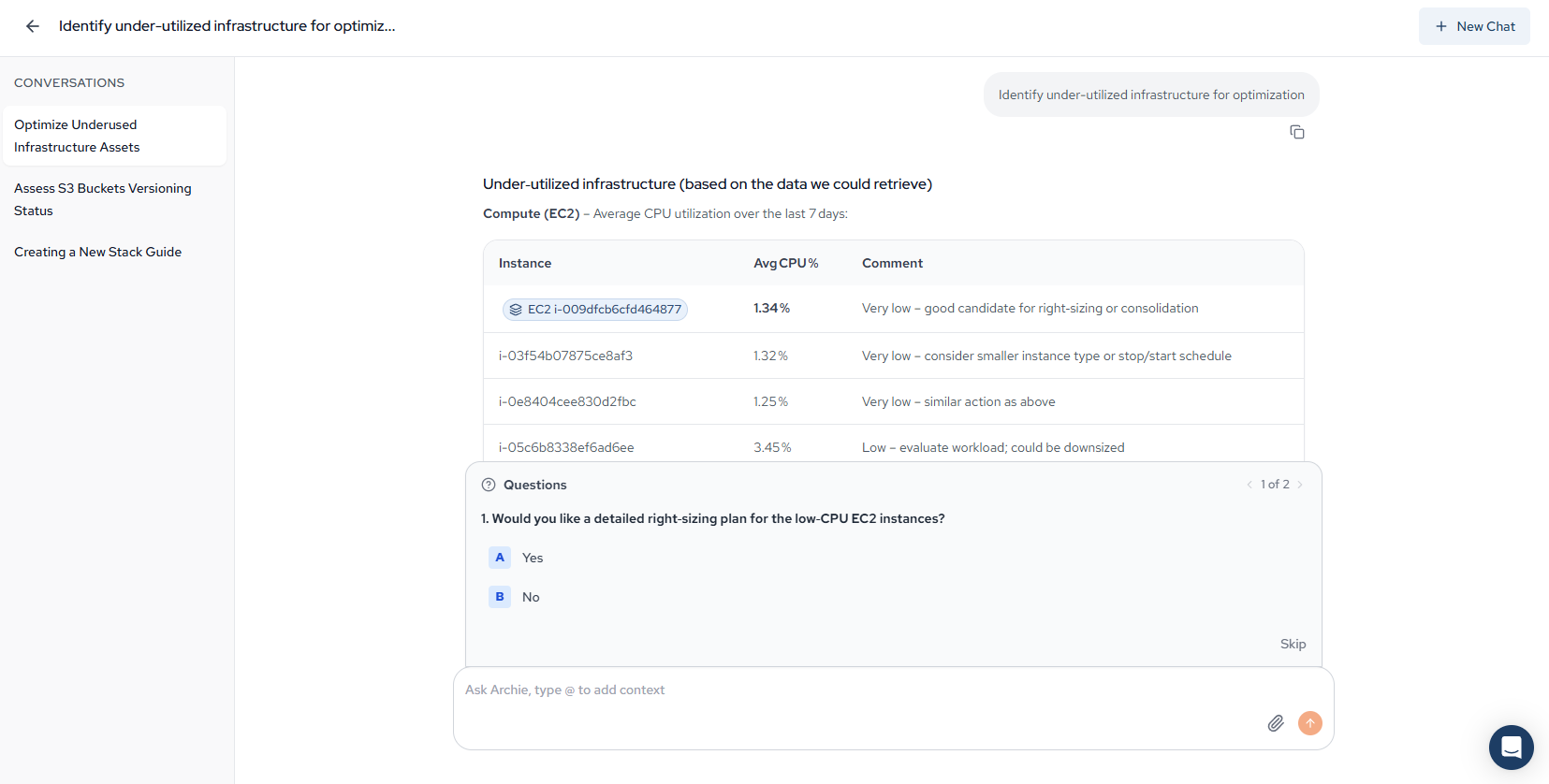Click the Questions help circle icon
1549x784 pixels.
[489, 485]
